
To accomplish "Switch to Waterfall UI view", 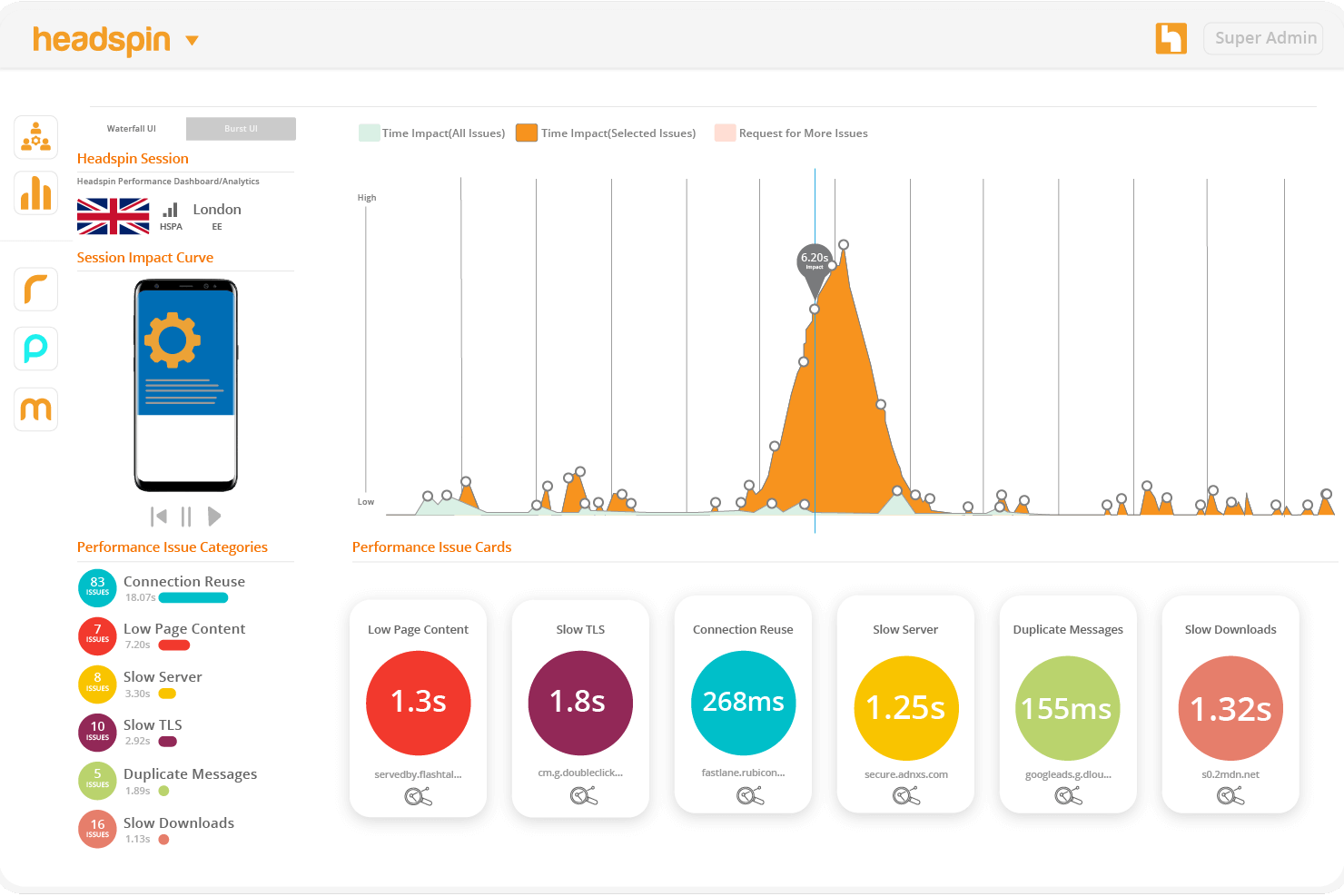I will click(x=131, y=128).
